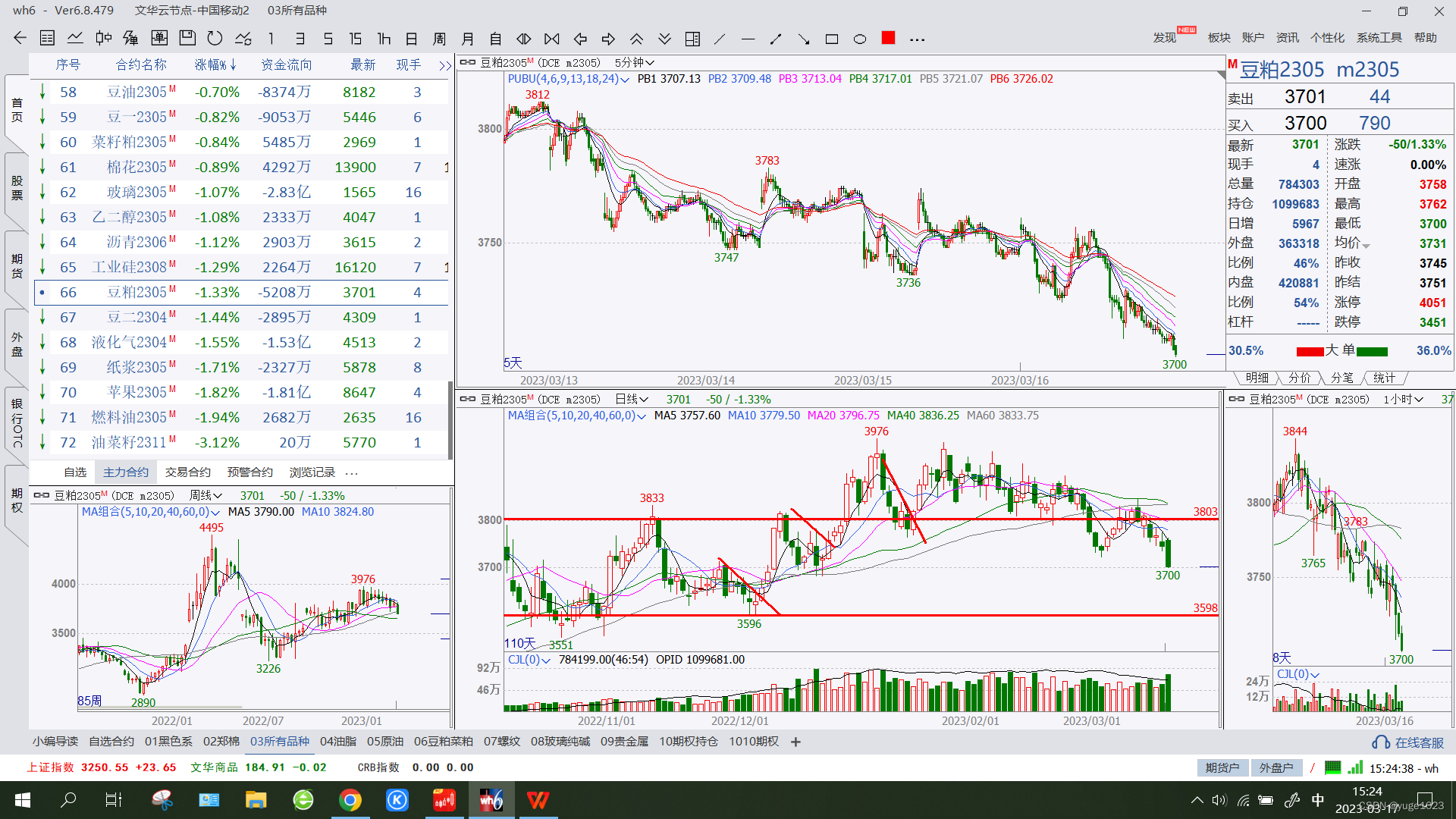Select the 15-minute period icon
The image size is (1456, 819).
click(x=355, y=38)
